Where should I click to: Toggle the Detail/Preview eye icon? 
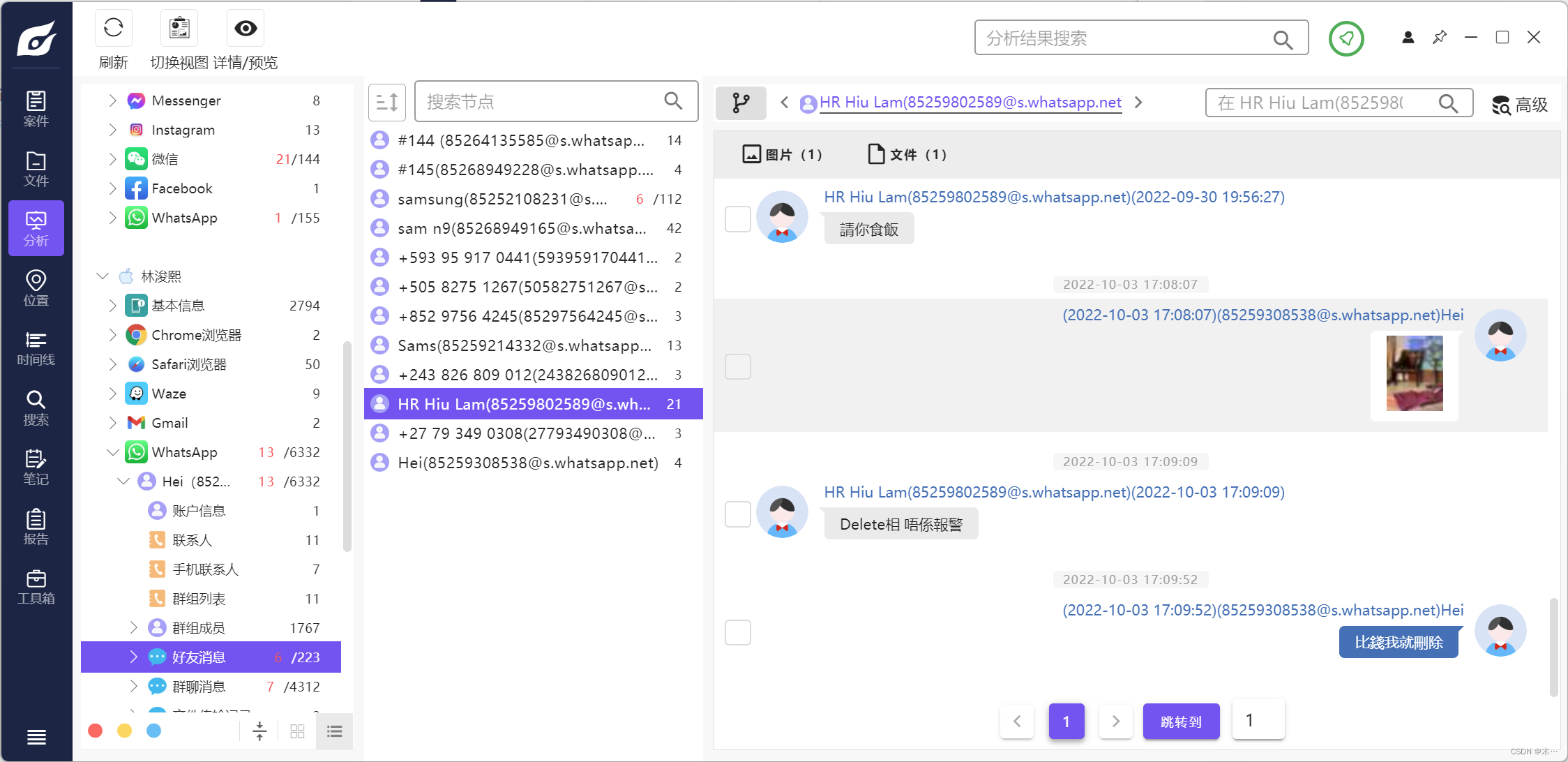click(246, 29)
